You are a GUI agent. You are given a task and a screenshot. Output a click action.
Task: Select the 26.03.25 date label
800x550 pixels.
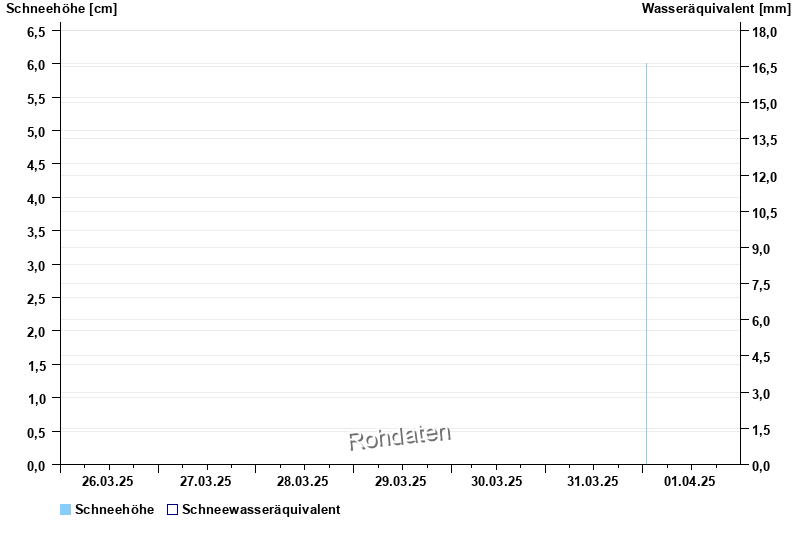click(x=109, y=481)
